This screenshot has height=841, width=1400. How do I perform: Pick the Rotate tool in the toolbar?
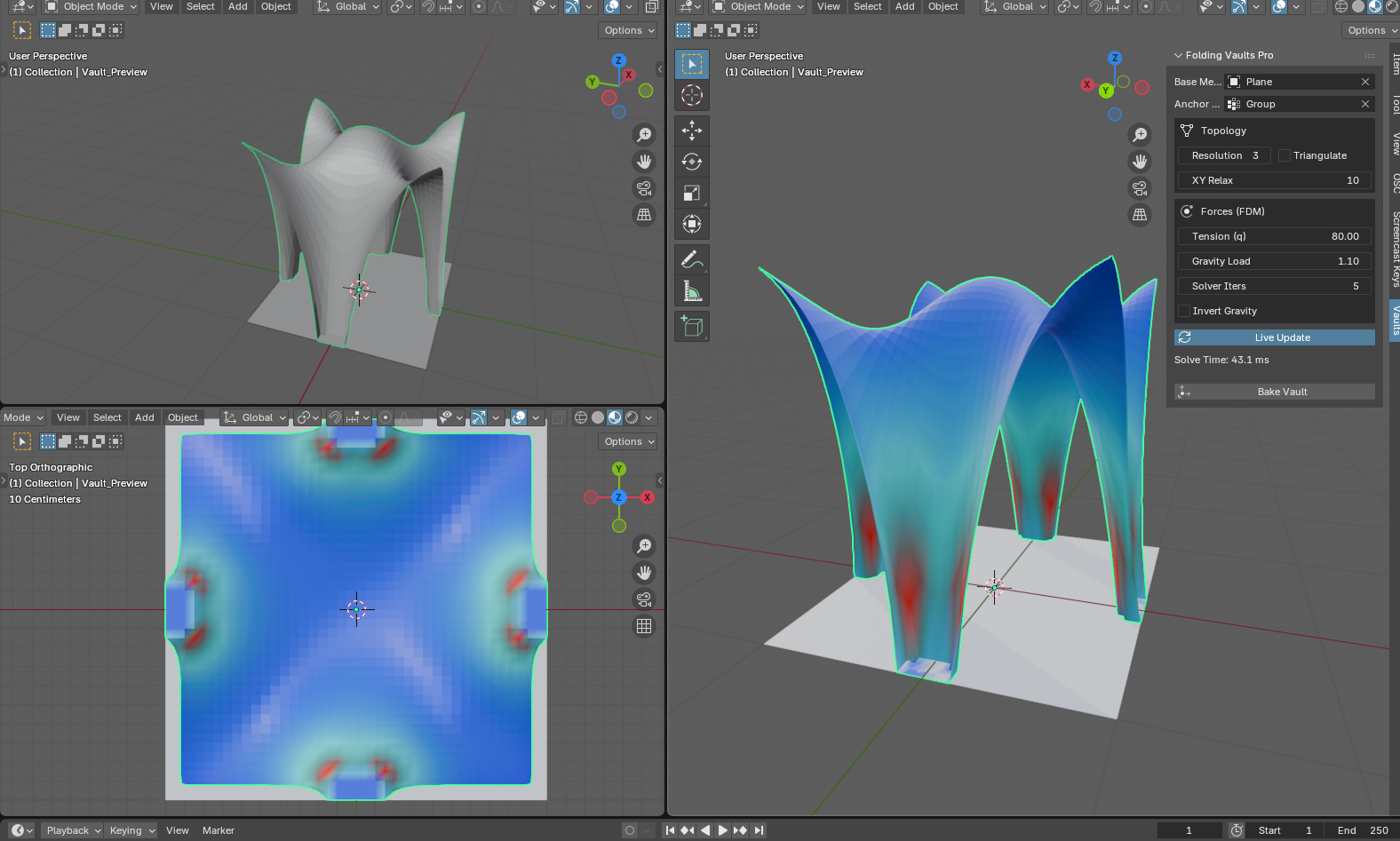692,162
